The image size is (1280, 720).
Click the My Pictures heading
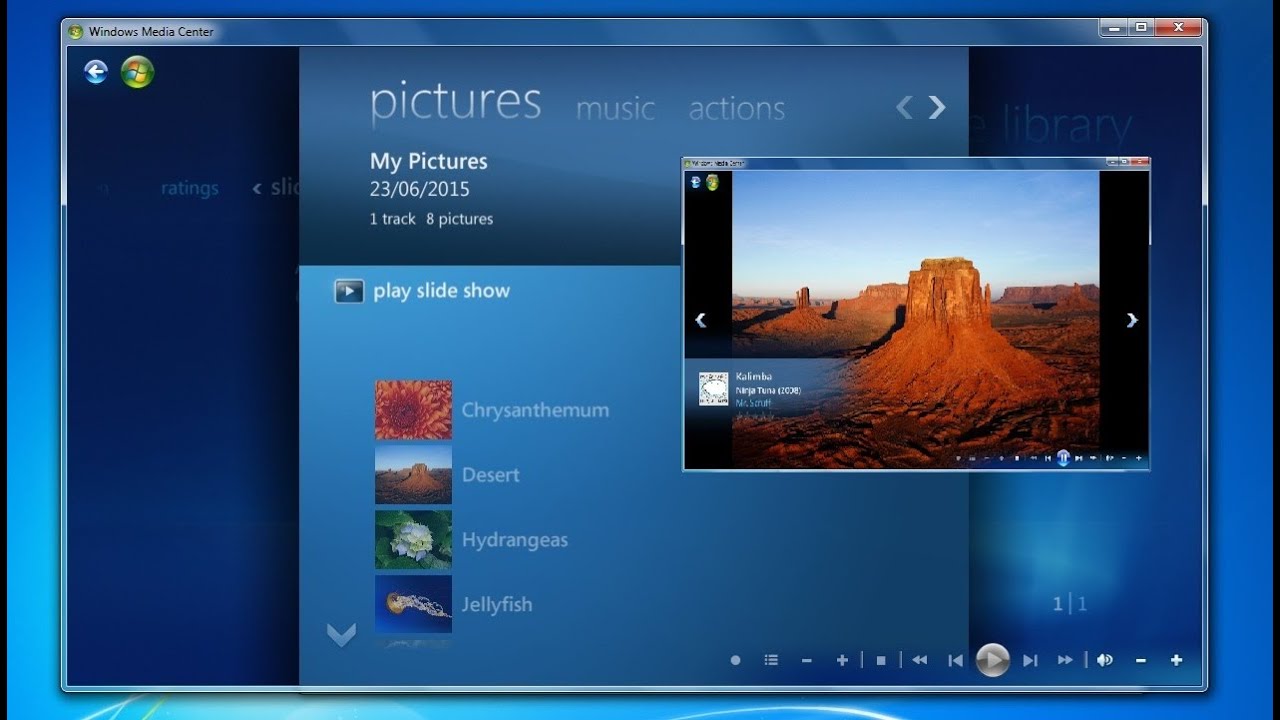pos(429,161)
